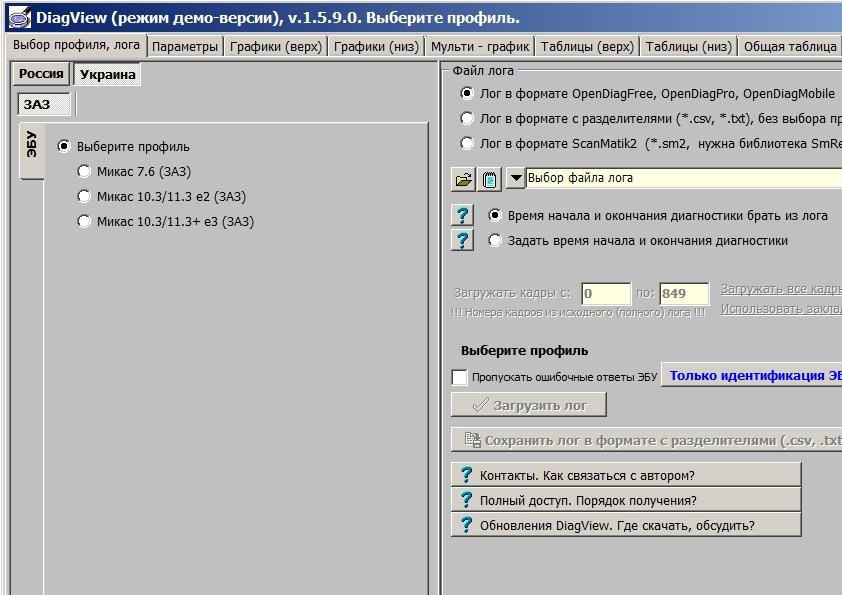Screen dimensions: 842x595
Task: Click the 'Загрузить лог' button
Action: coord(529,405)
